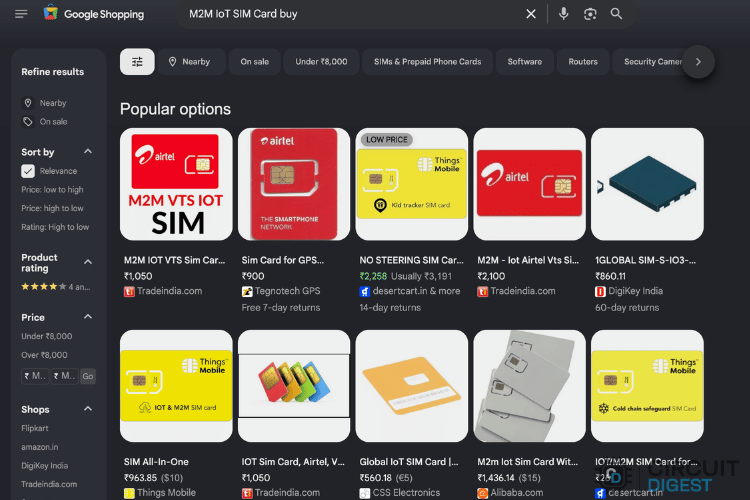Select the 4 stars and up rating filter

click(55, 287)
